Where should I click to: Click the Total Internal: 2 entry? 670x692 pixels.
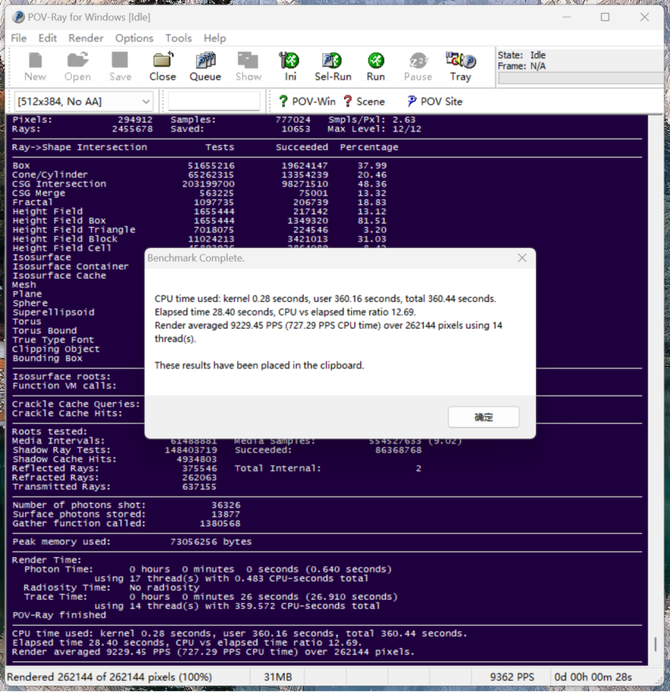tap(328, 468)
